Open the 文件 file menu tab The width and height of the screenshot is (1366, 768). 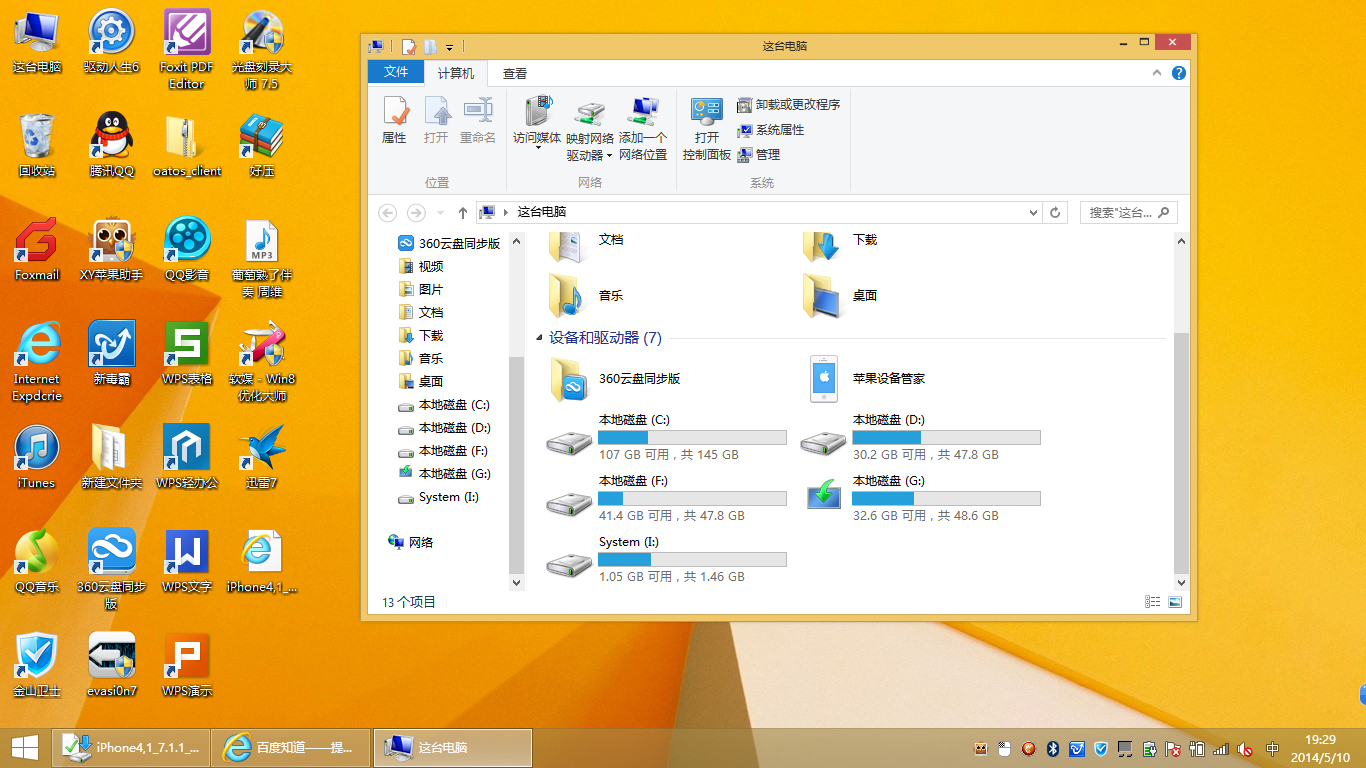point(396,73)
